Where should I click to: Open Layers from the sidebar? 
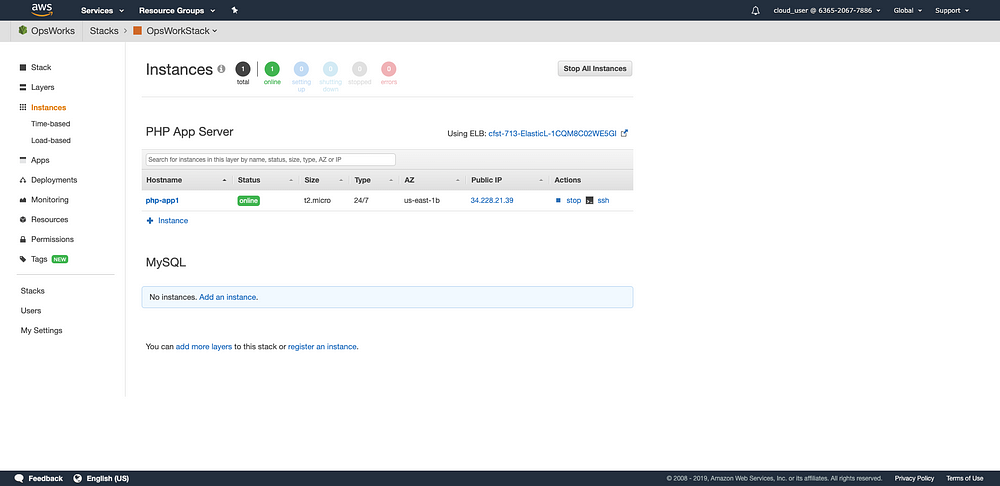(x=43, y=87)
